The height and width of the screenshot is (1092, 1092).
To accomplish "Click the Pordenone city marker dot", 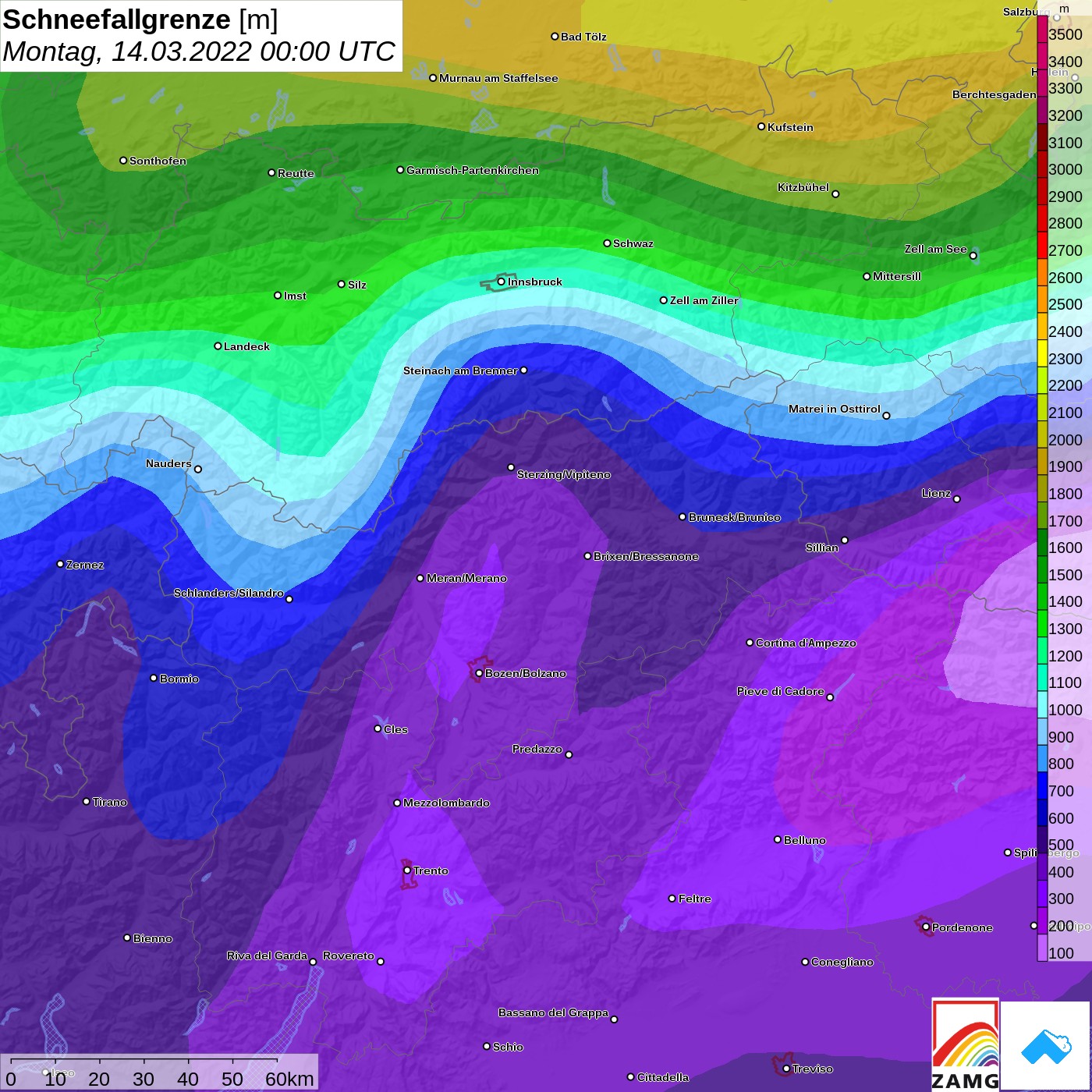I will point(926,927).
